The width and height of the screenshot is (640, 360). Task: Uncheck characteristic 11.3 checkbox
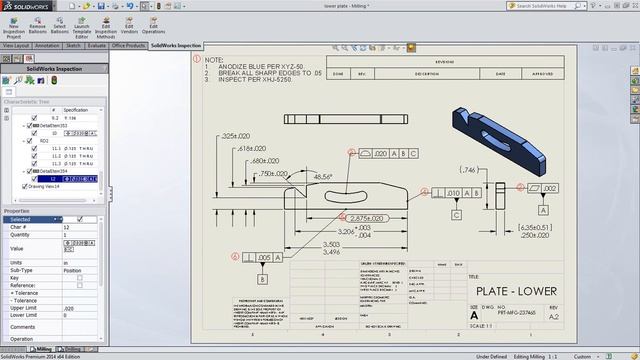pyautogui.click(x=34, y=163)
